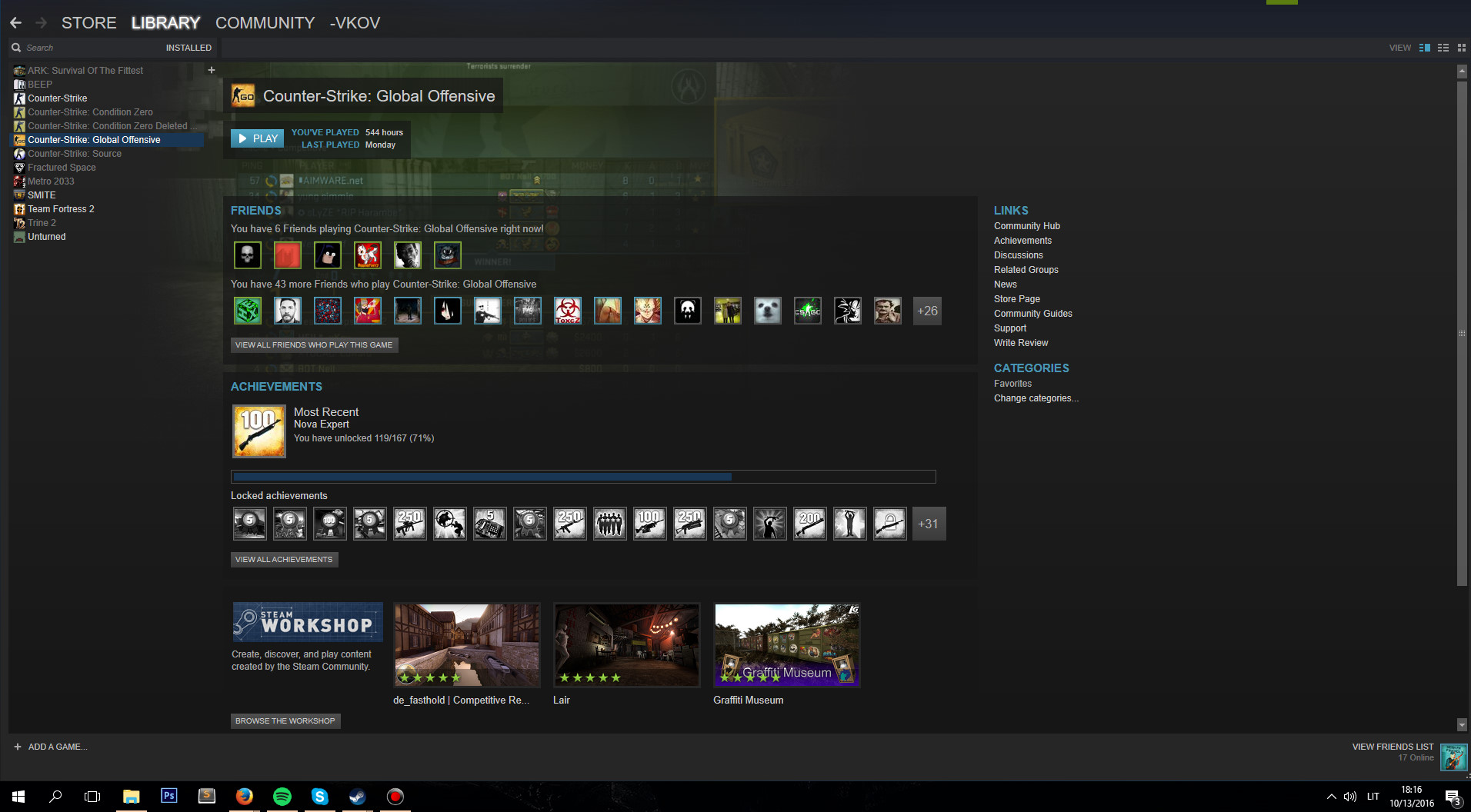Click the plus icon beside ARK game row
The width and height of the screenshot is (1471, 812).
click(x=211, y=70)
